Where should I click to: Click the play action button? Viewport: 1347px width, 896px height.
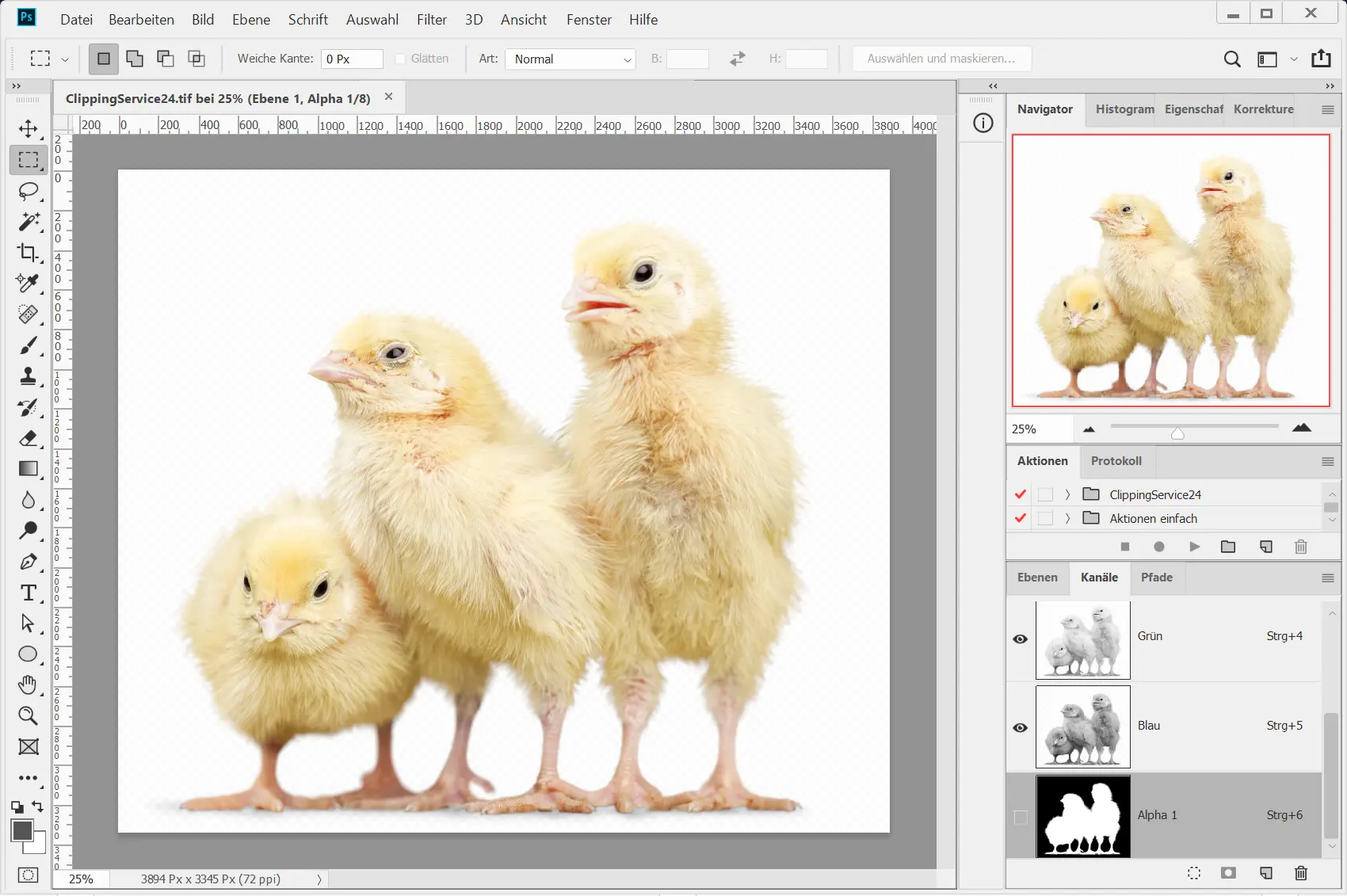coord(1194,547)
